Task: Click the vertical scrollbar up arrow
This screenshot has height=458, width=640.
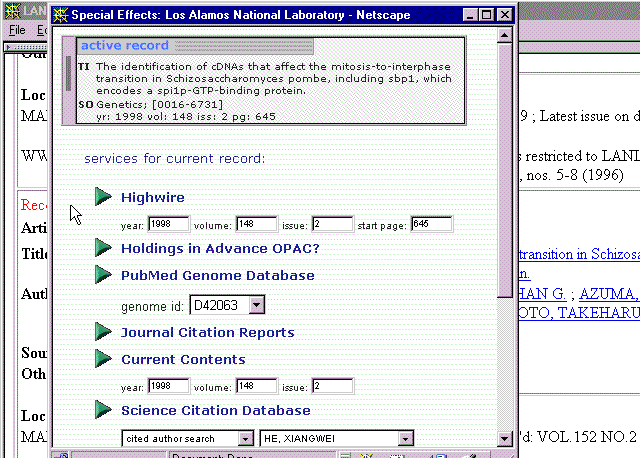Action: click(x=504, y=36)
